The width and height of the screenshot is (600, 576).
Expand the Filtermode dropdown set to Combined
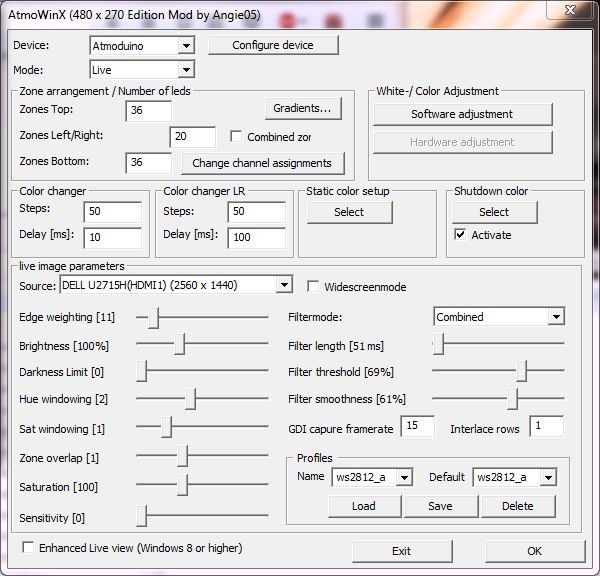[x=556, y=317]
